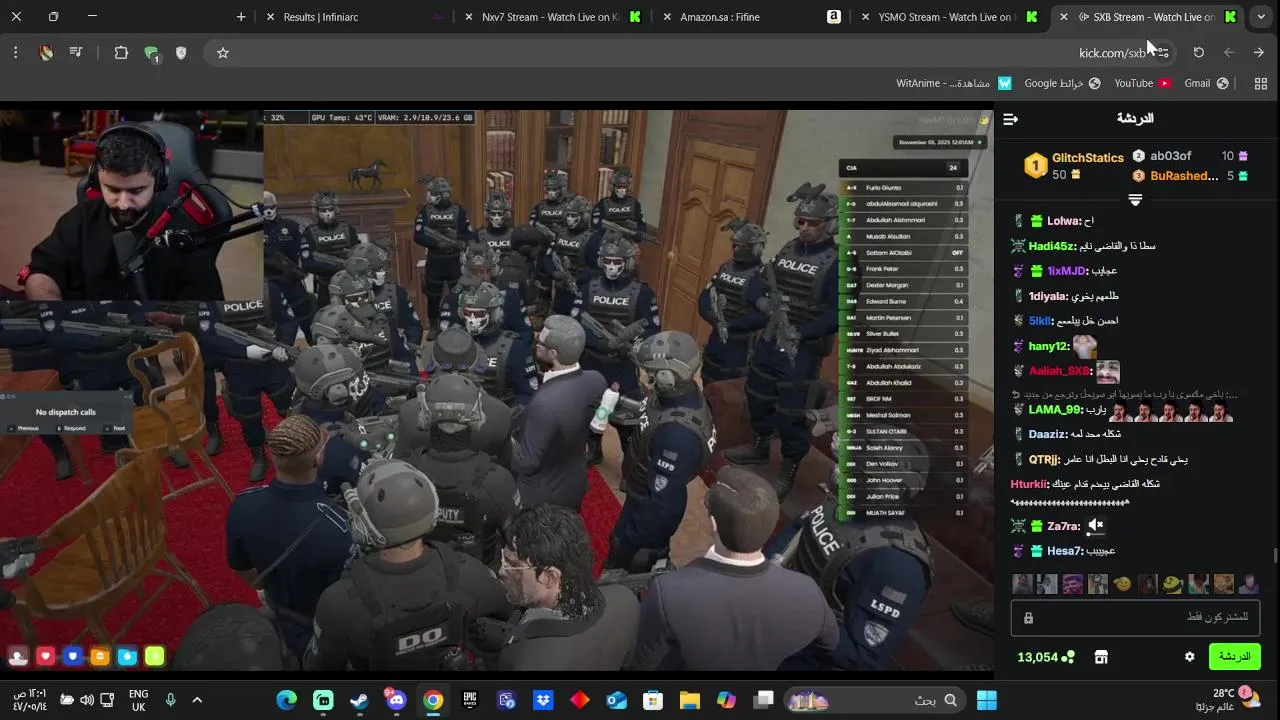1280x720 pixels.
Task: Toggle the microphone tray icon
Action: click(171, 700)
